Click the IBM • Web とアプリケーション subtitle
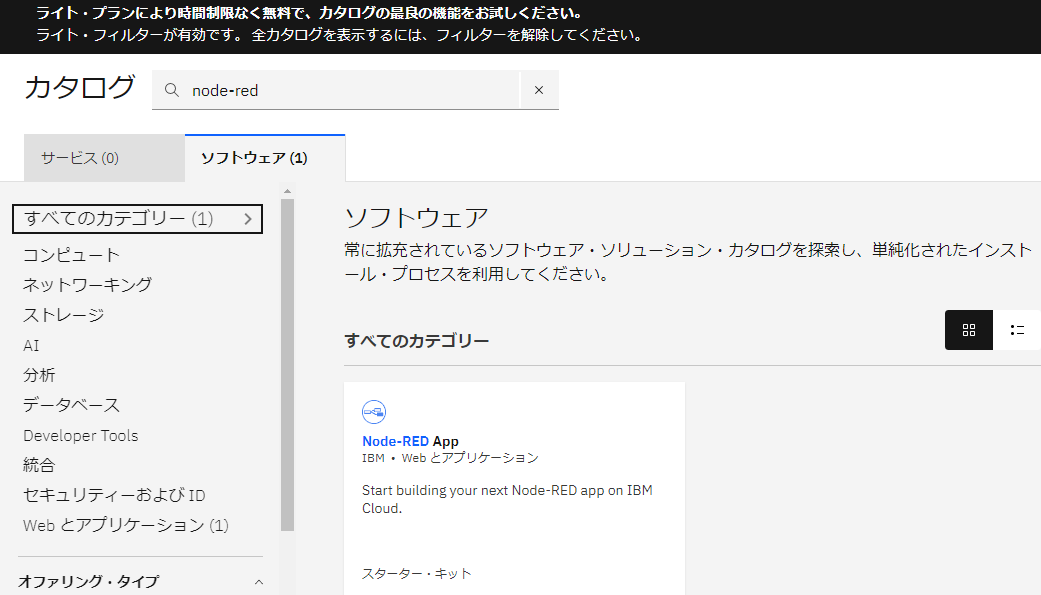1041x595 pixels. (450, 458)
